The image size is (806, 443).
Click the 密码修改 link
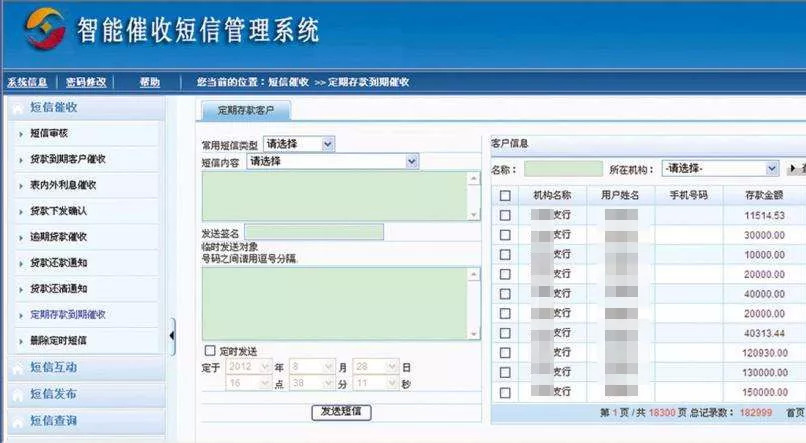click(86, 82)
